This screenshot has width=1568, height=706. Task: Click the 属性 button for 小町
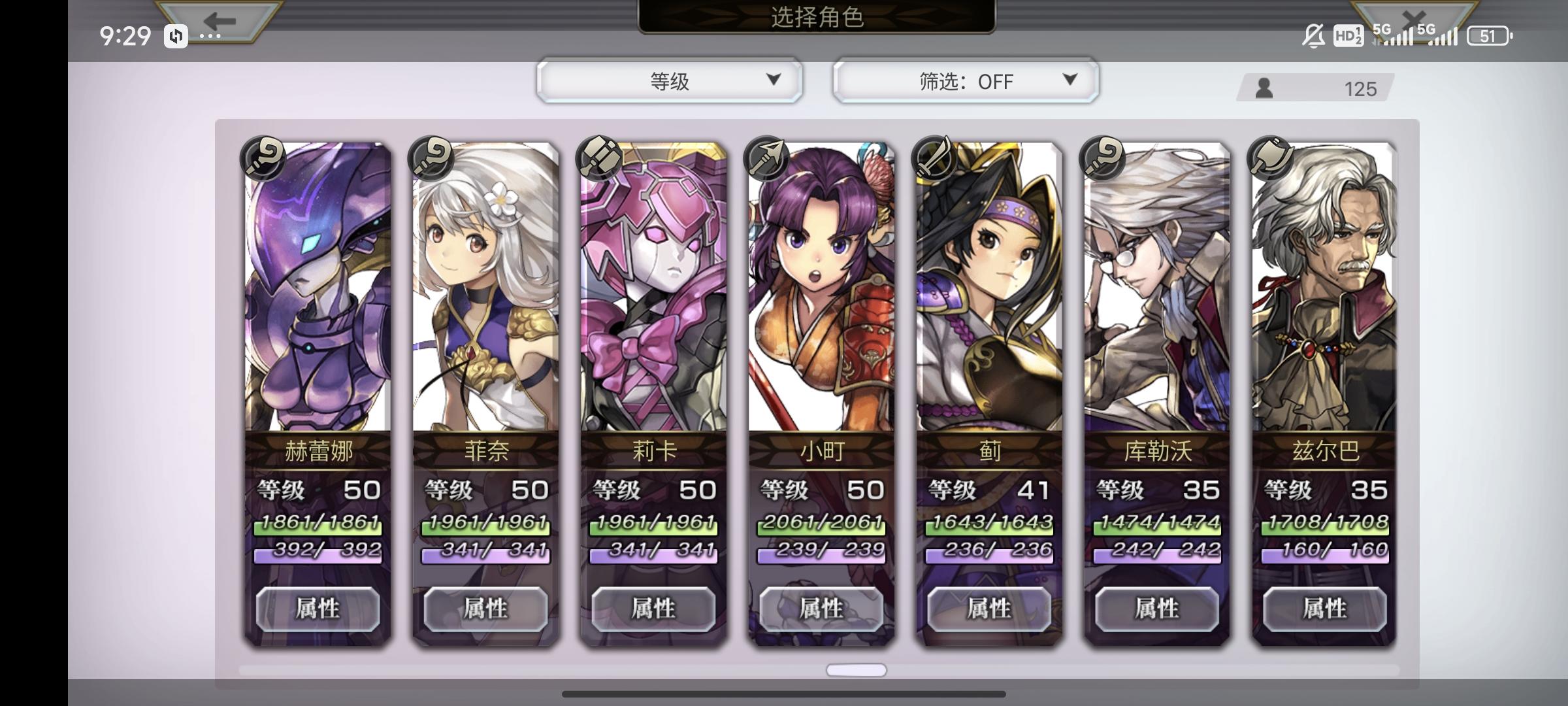(x=821, y=609)
